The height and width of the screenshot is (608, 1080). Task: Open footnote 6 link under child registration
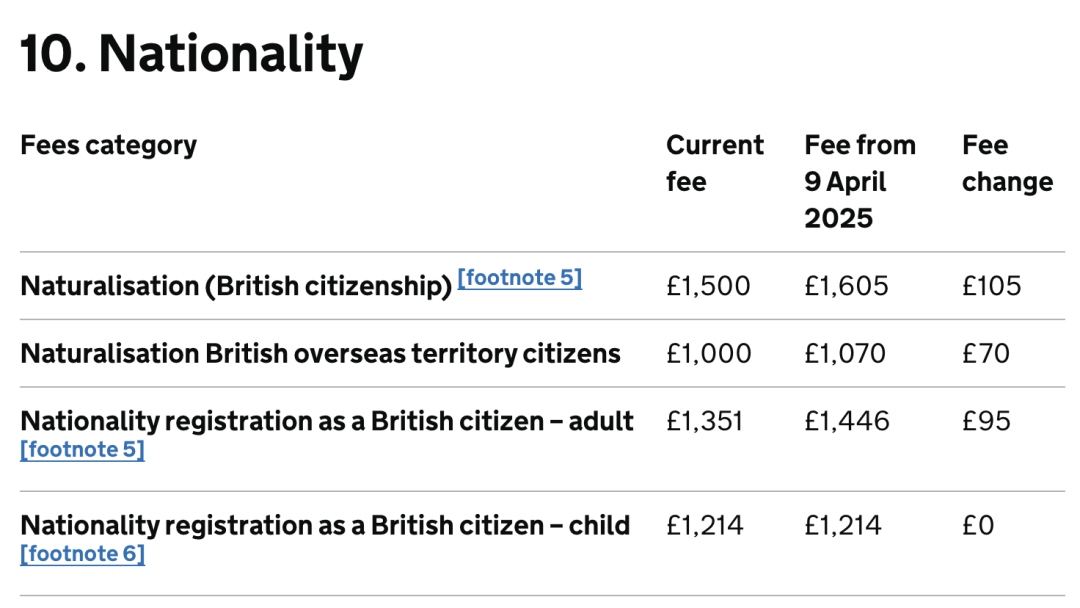[82, 554]
